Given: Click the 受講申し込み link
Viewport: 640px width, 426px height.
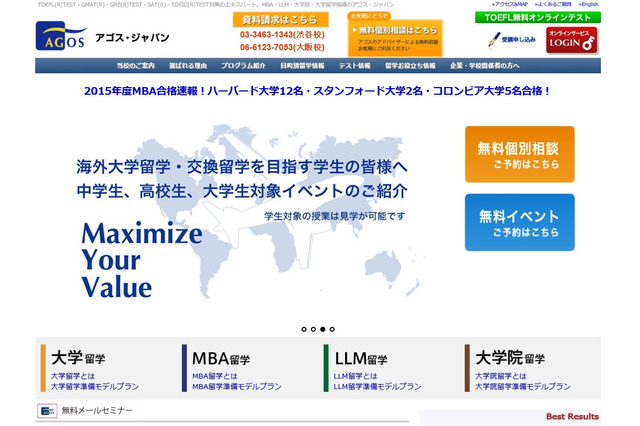Looking at the screenshot, I should pyautogui.click(x=518, y=40).
